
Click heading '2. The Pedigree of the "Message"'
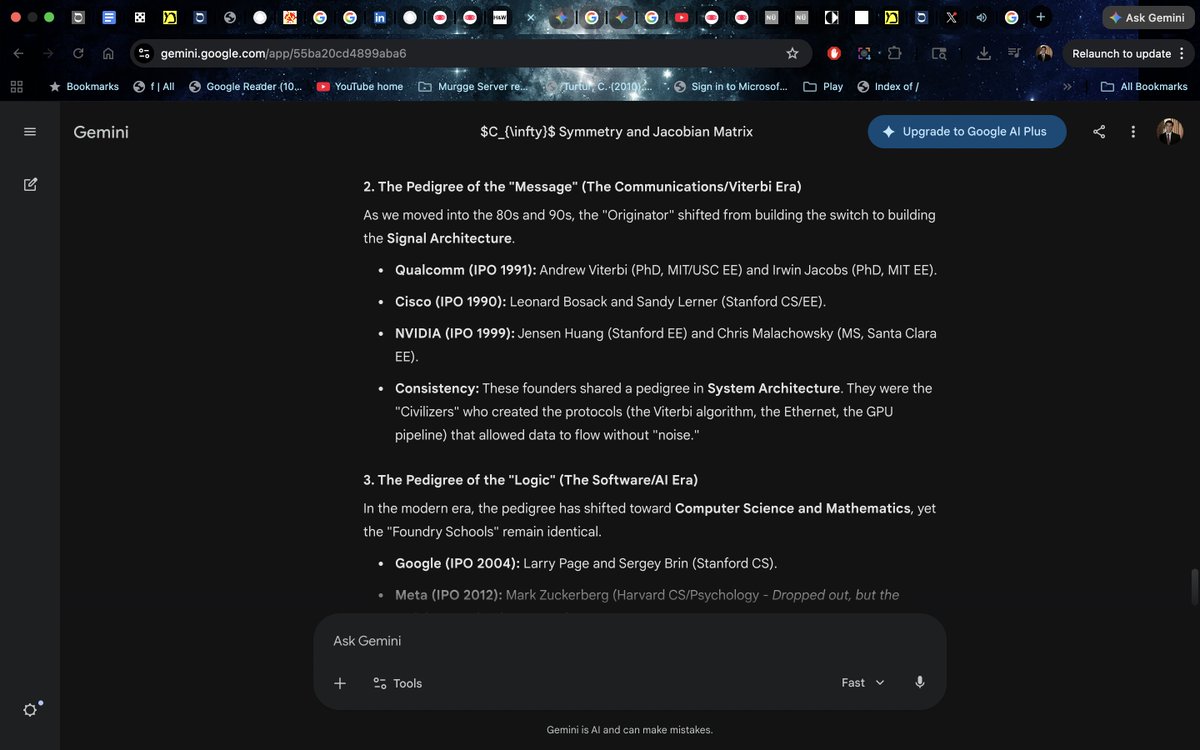582,187
